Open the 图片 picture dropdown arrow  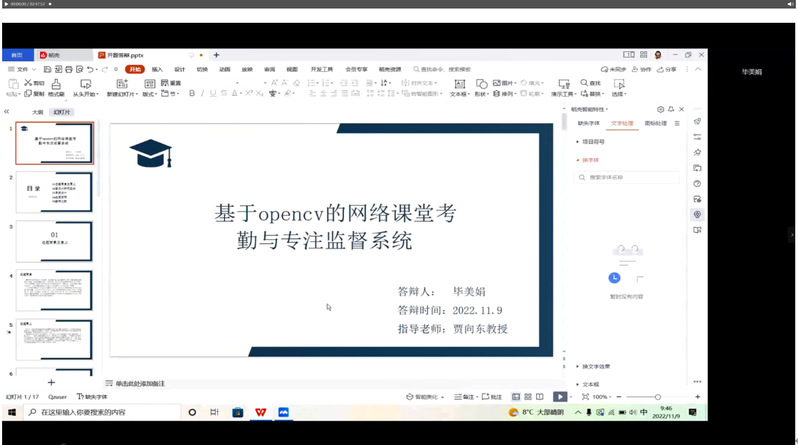click(x=520, y=83)
